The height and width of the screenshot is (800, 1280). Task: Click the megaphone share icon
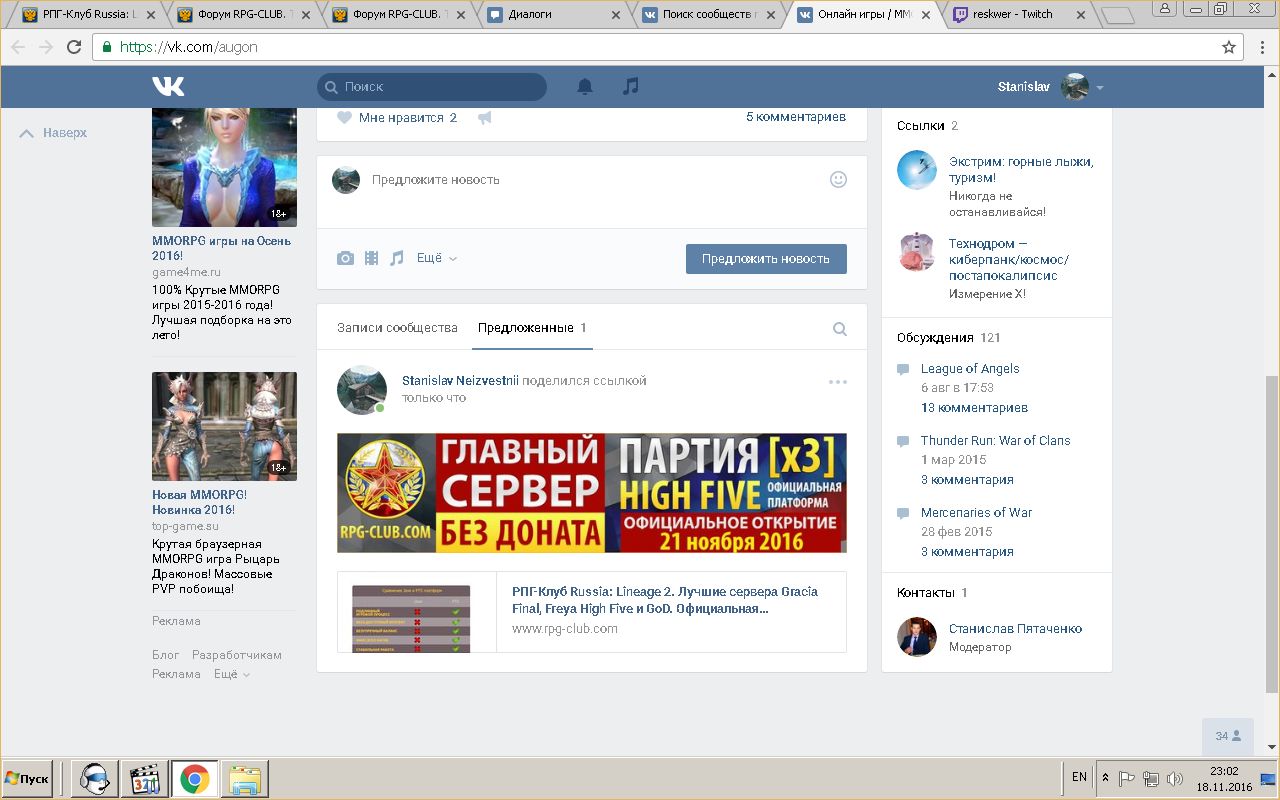click(485, 118)
